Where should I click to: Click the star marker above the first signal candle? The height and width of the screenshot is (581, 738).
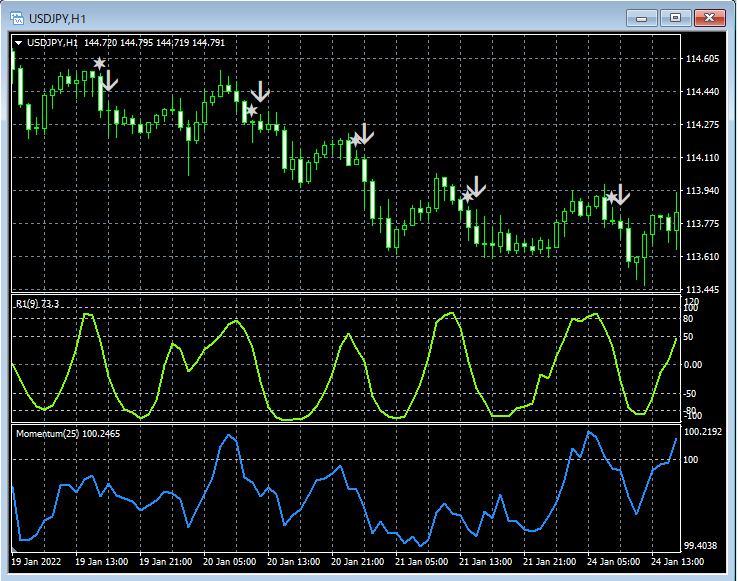(99, 64)
